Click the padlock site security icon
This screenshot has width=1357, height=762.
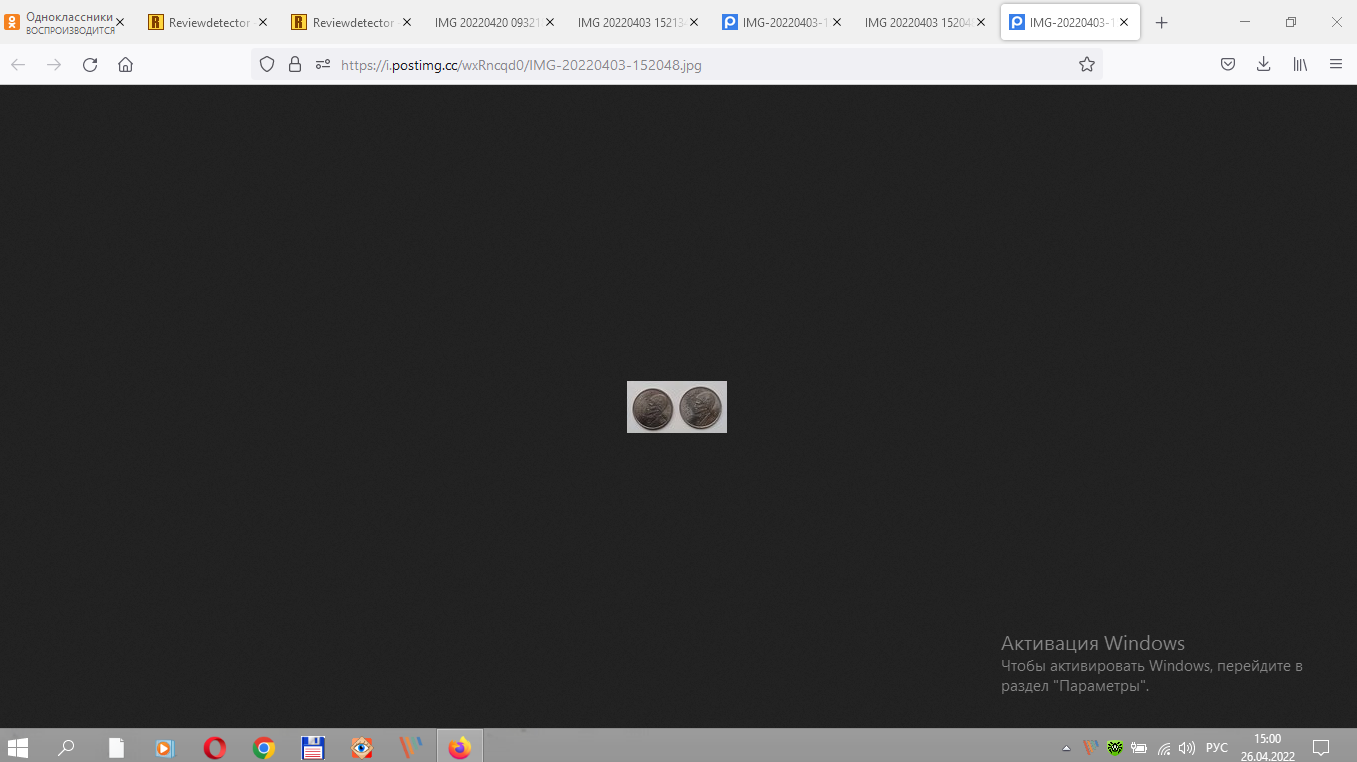click(294, 65)
